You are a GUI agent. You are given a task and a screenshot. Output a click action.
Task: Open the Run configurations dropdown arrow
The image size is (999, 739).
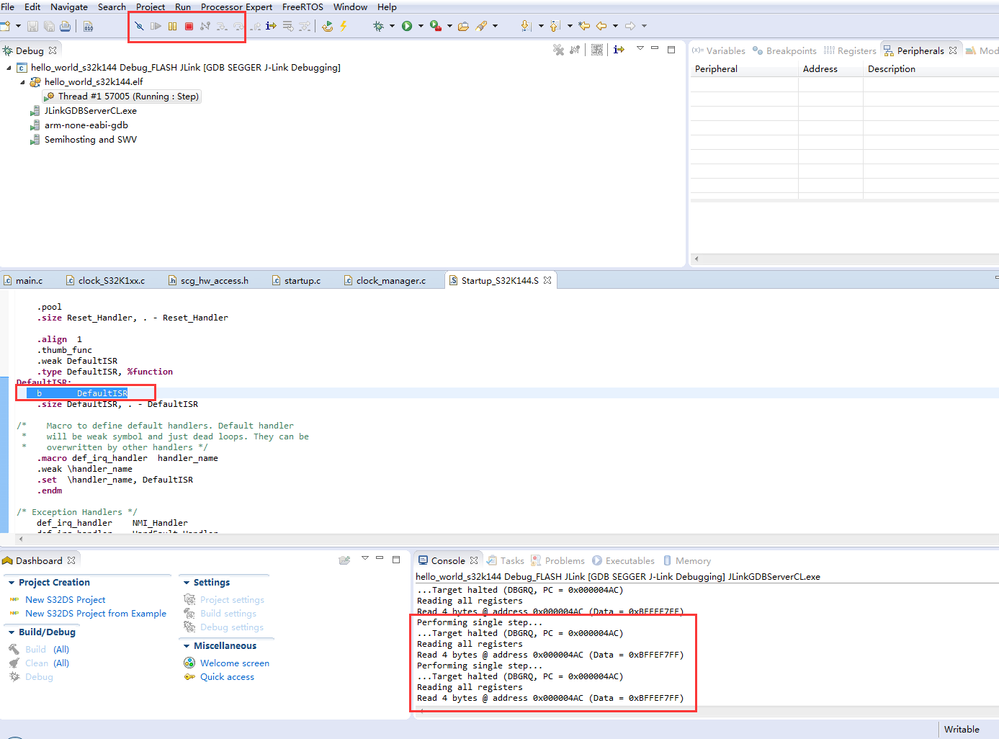tap(420, 26)
